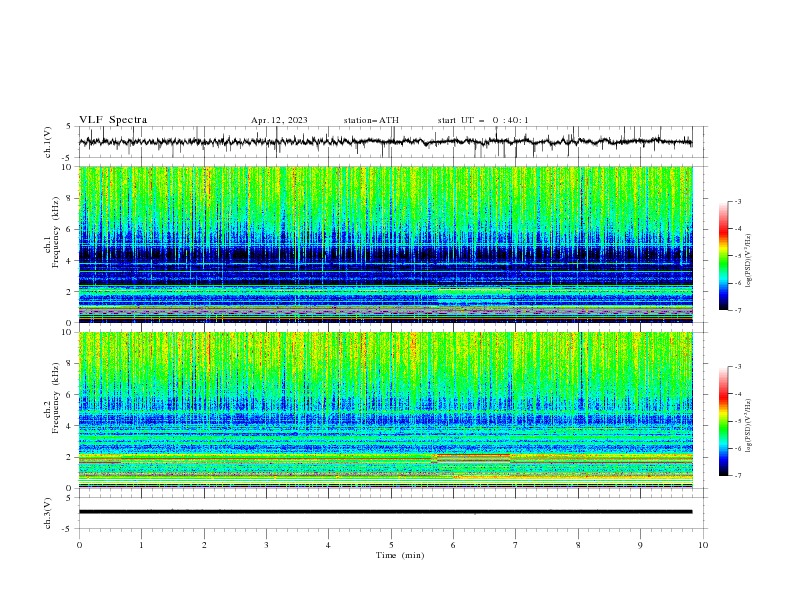Click the ch.1 voltage waveform trace
Viewport: 792px width, 612px height.
[385, 142]
